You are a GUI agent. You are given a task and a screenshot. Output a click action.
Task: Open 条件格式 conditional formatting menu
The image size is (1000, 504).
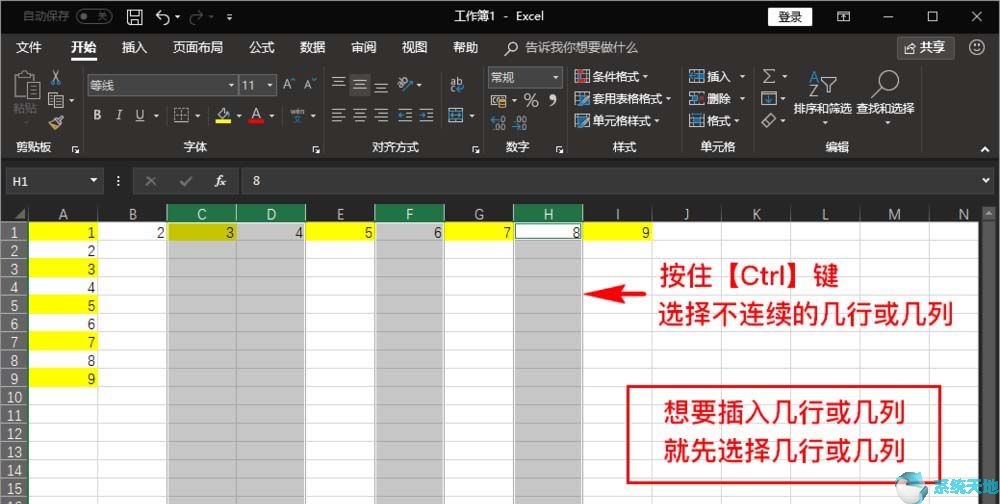click(x=611, y=77)
